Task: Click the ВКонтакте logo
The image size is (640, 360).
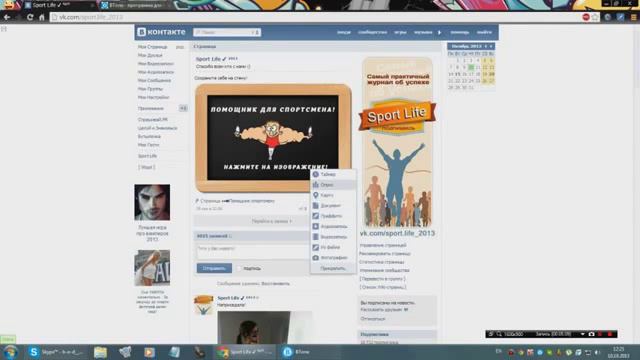Action: click(x=161, y=32)
